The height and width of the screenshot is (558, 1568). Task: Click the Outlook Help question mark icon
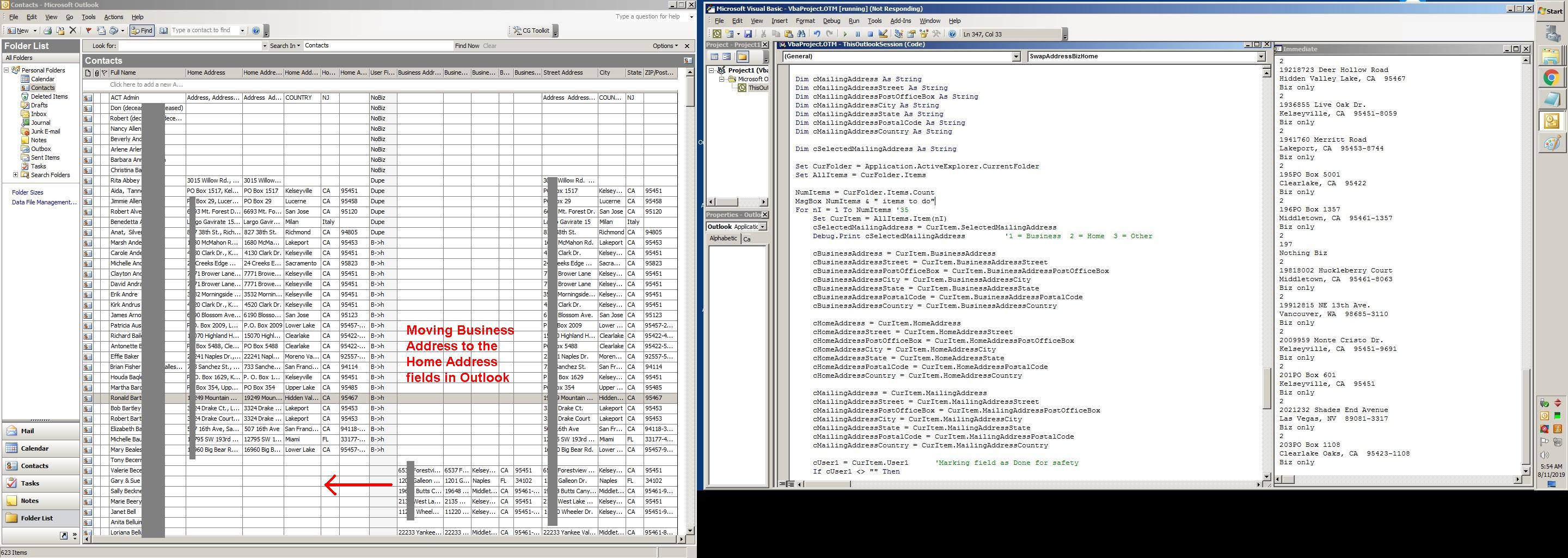(256, 31)
